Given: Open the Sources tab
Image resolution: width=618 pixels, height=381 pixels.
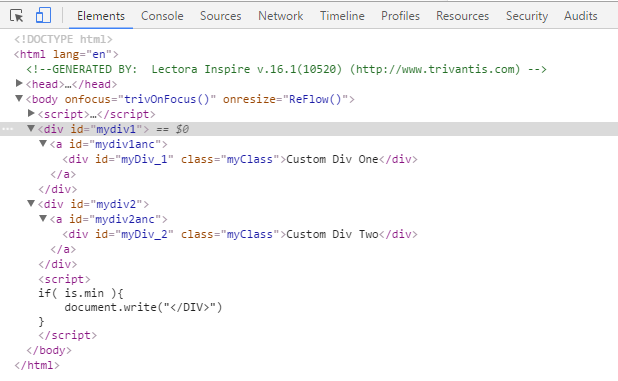Looking at the screenshot, I should tap(220, 16).
